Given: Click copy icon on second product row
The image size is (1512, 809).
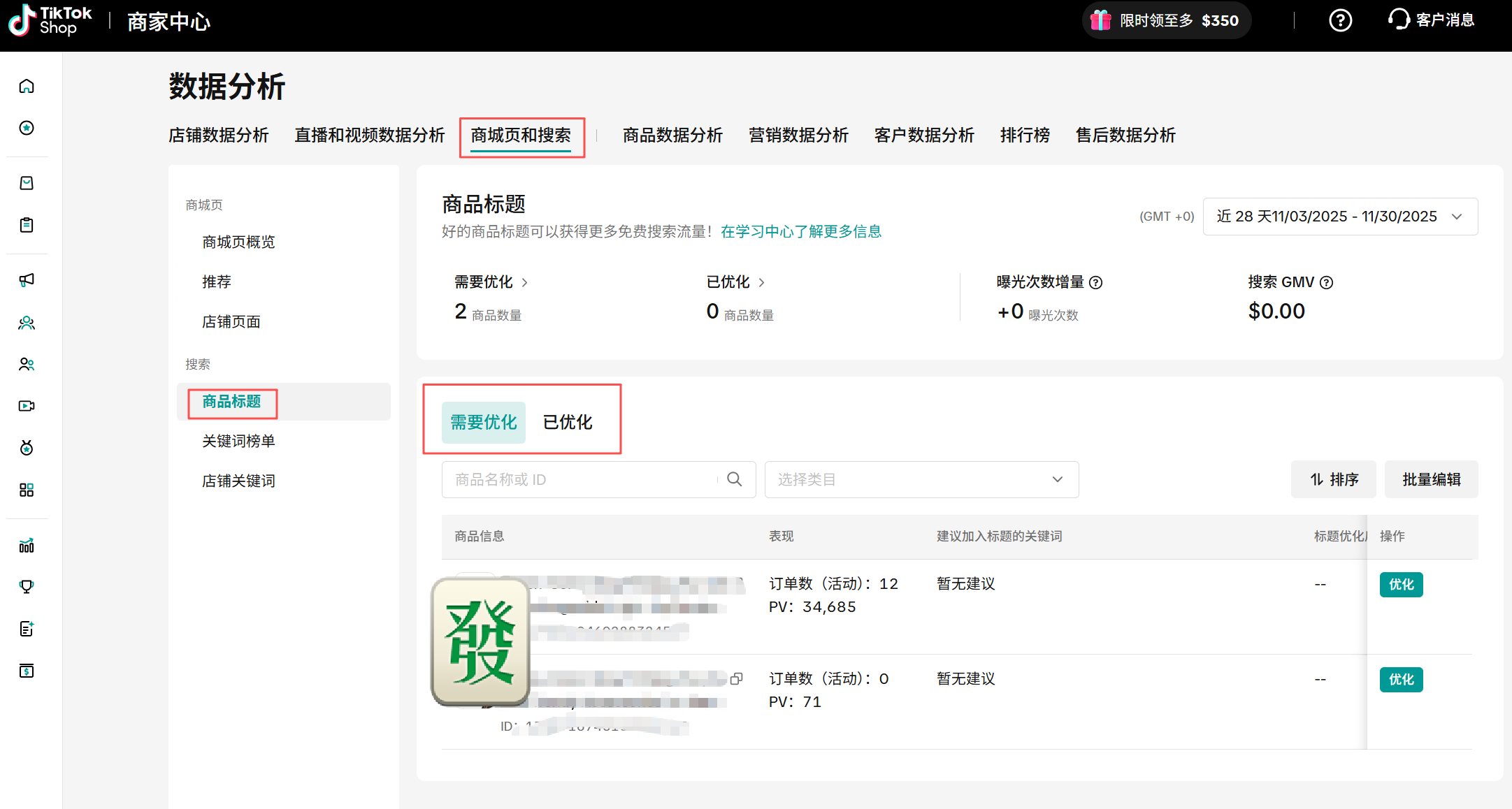Looking at the screenshot, I should 736,678.
